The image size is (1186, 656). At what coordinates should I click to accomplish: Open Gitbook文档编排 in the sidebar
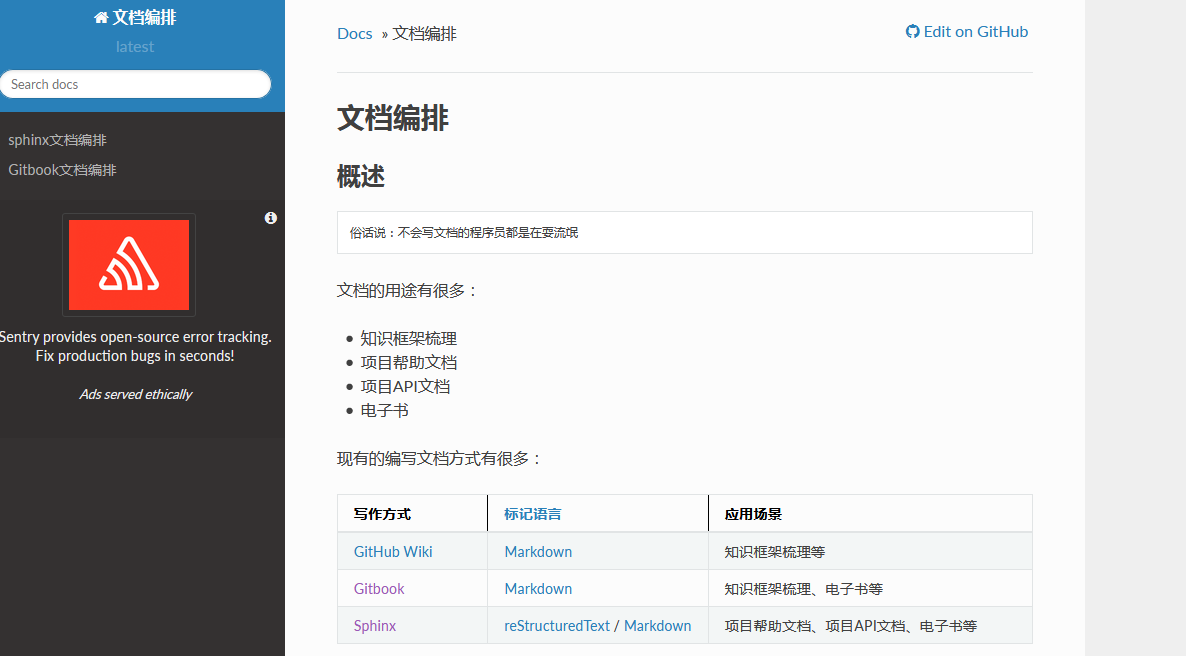62,170
